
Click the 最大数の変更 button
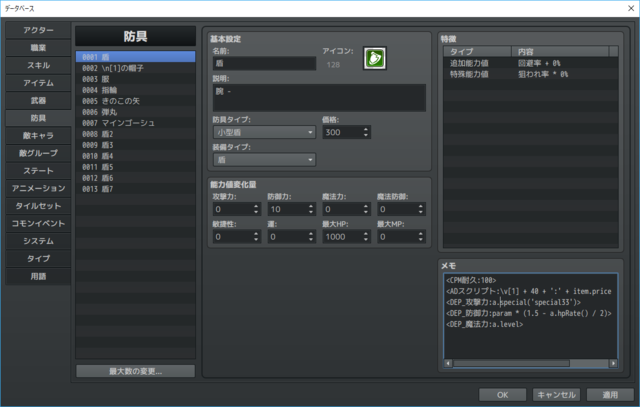(x=136, y=371)
